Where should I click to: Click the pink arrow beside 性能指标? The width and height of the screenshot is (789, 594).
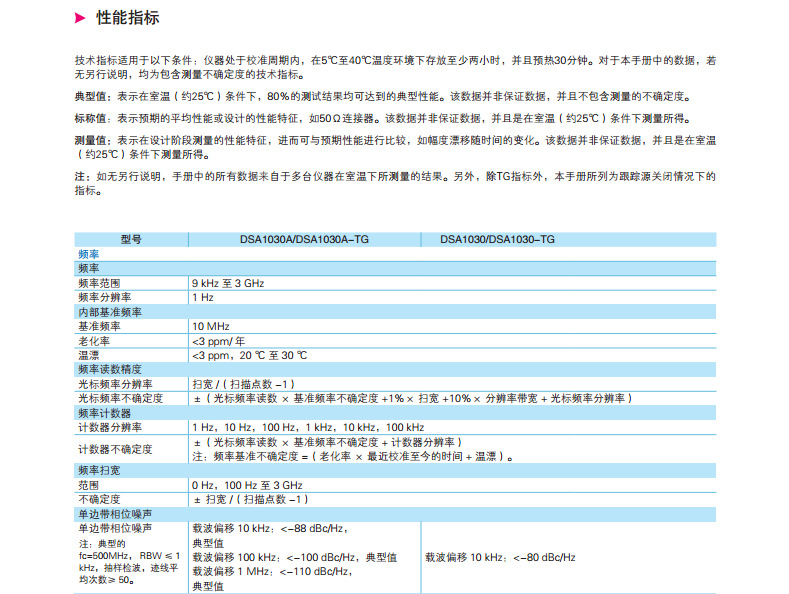pos(80,19)
